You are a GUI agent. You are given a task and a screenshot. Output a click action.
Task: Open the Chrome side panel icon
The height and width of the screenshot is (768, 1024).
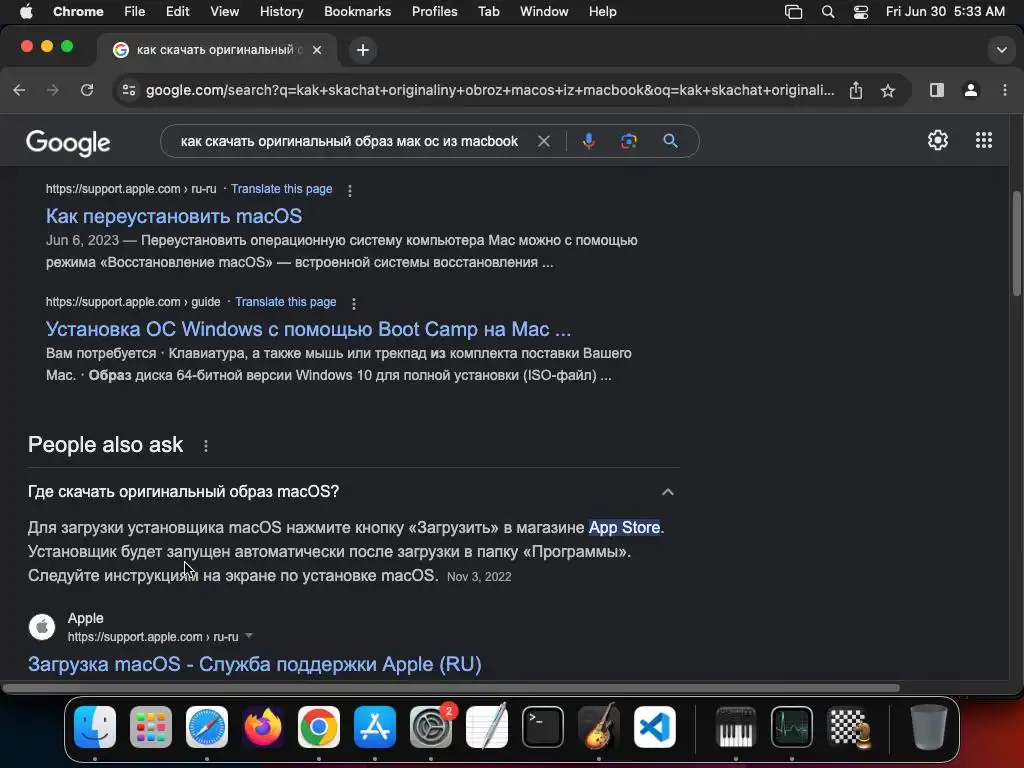[x=936, y=90]
